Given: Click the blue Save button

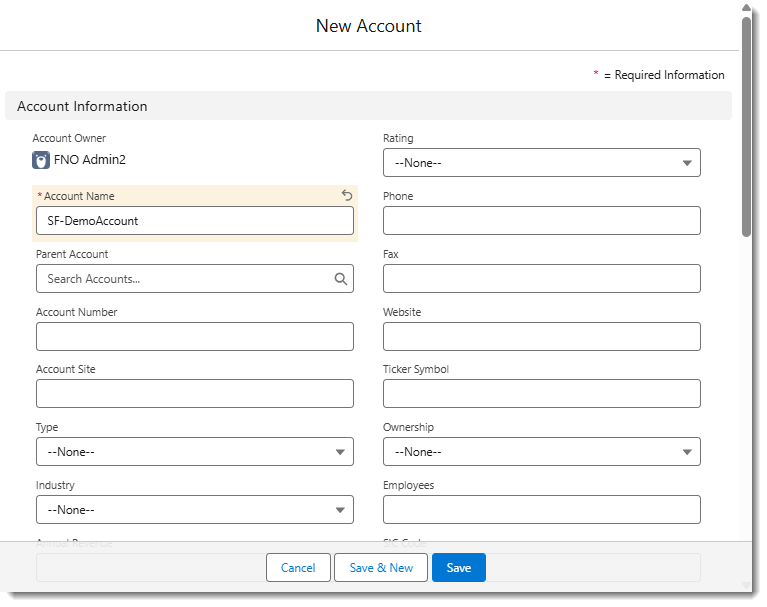Looking at the screenshot, I should coord(459,568).
